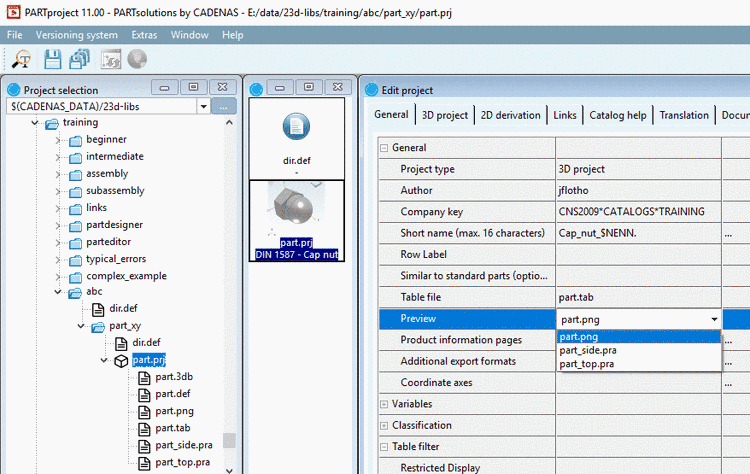Switch to the General tab

(x=391, y=114)
